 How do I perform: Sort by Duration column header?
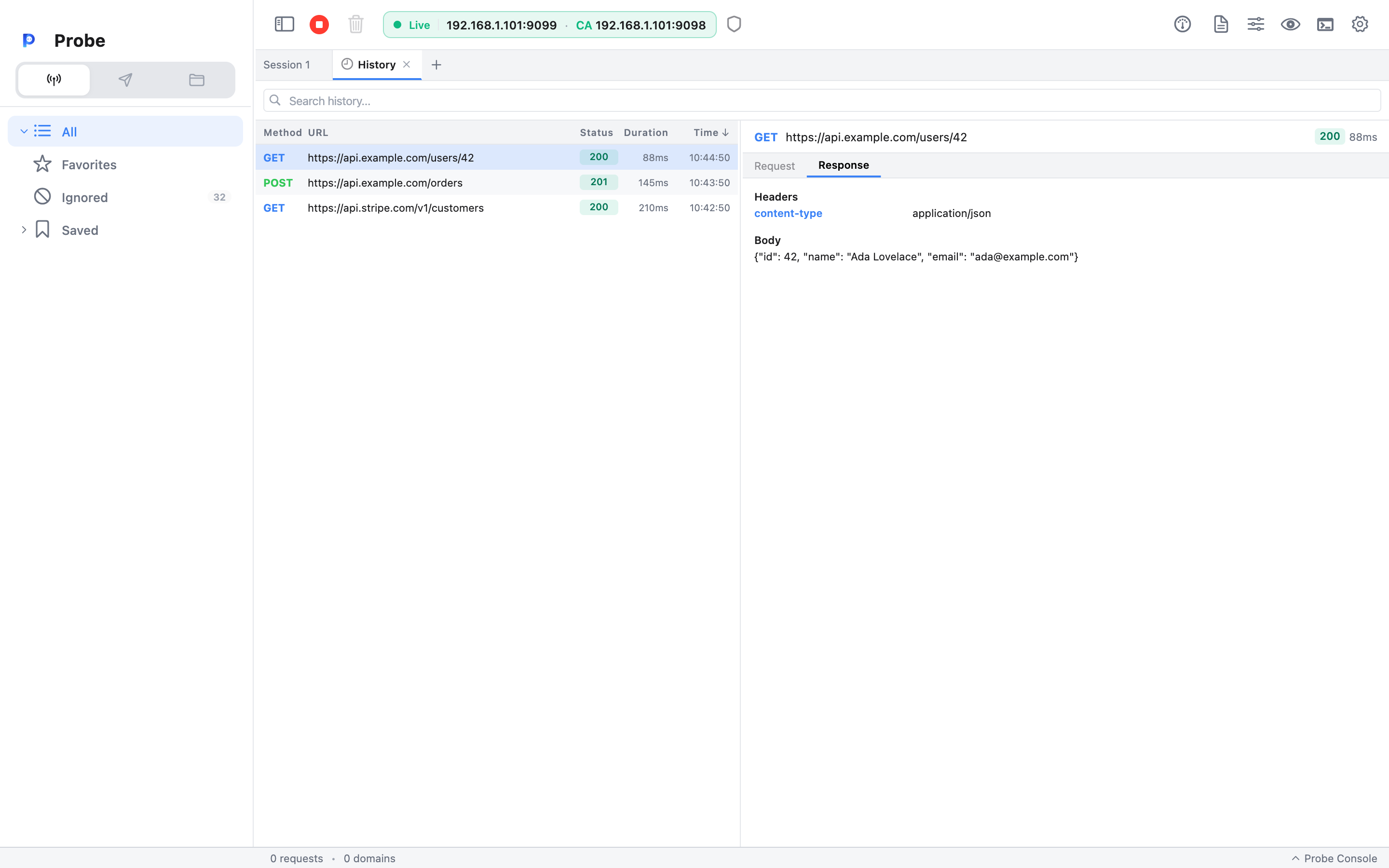pyautogui.click(x=646, y=133)
